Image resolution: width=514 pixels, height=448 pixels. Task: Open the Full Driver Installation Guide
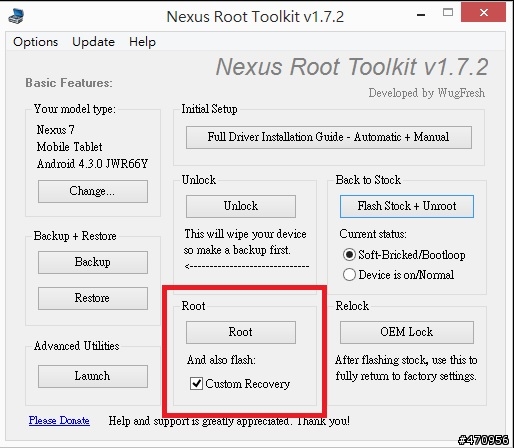(x=329, y=137)
